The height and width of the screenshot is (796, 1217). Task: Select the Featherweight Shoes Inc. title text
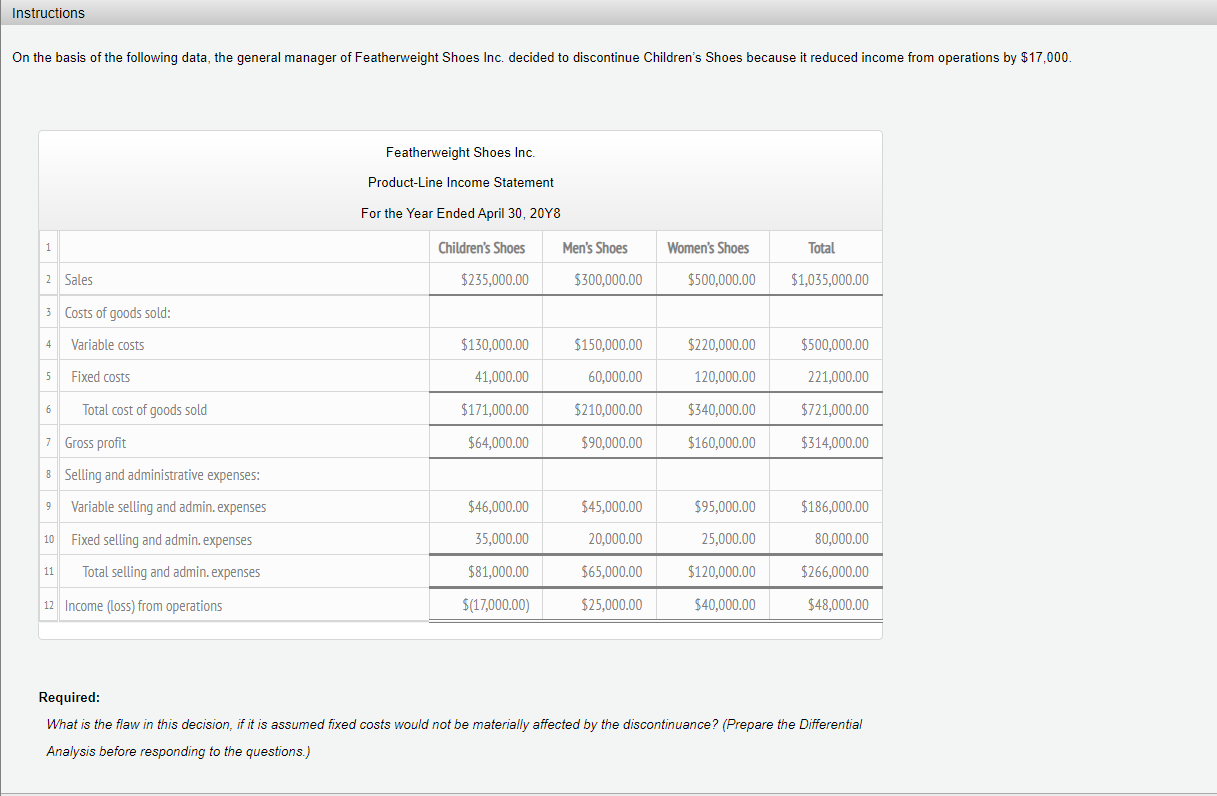tap(459, 152)
